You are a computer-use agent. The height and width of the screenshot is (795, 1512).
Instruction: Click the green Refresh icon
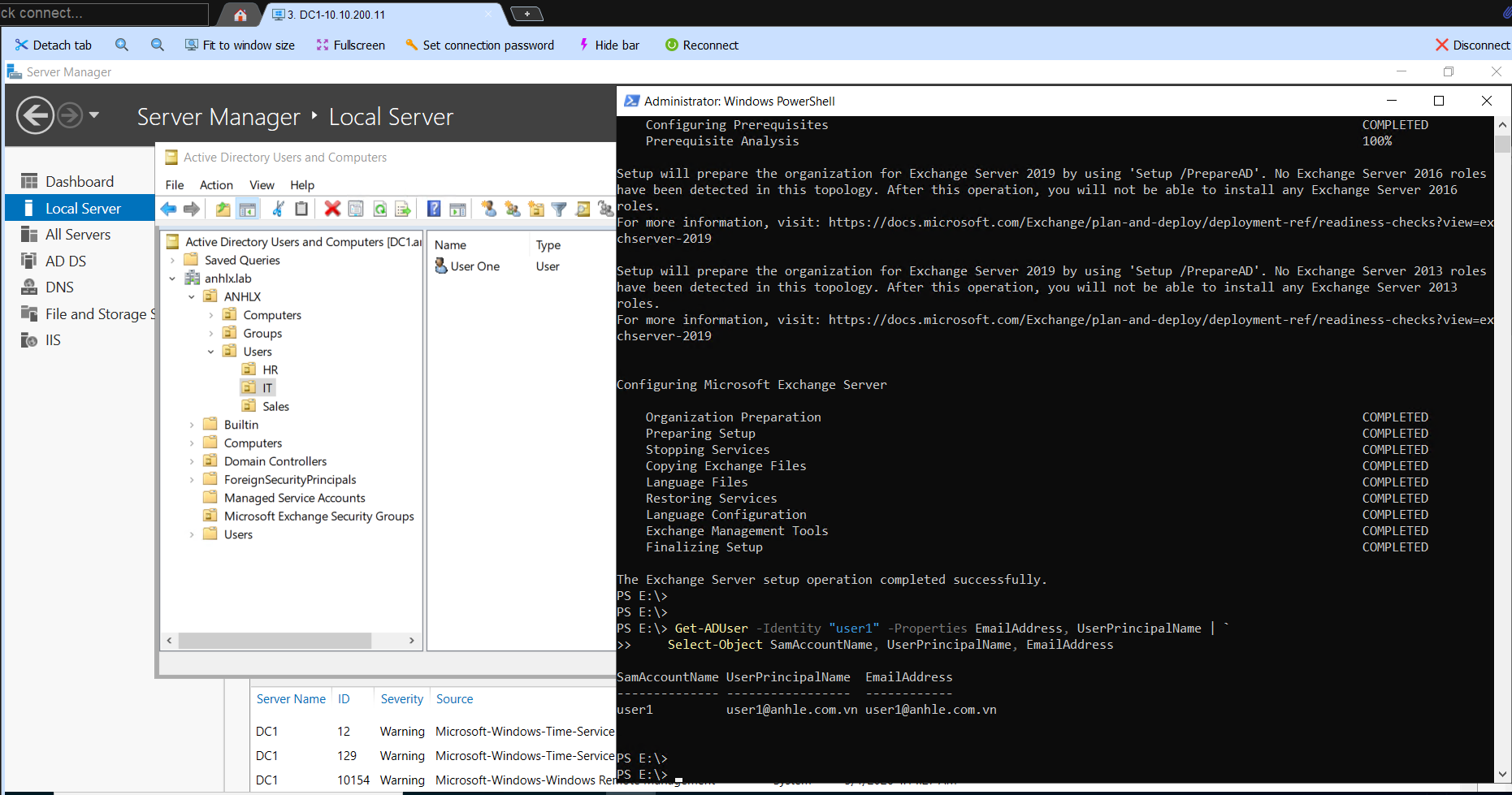click(x=379, y=210)
